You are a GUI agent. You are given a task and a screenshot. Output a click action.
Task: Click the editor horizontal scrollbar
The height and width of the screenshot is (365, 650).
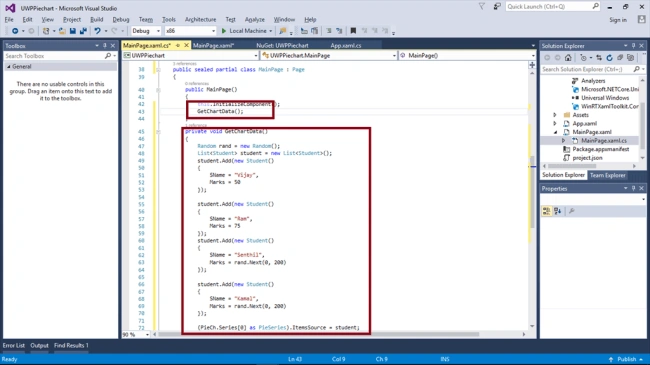[318, 334]
